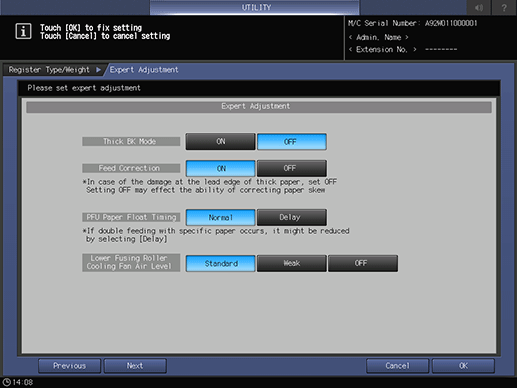Set Feed Correction to ON
Image resolution: width=517 pixels, height=388 pixels.
pos(220,168)
